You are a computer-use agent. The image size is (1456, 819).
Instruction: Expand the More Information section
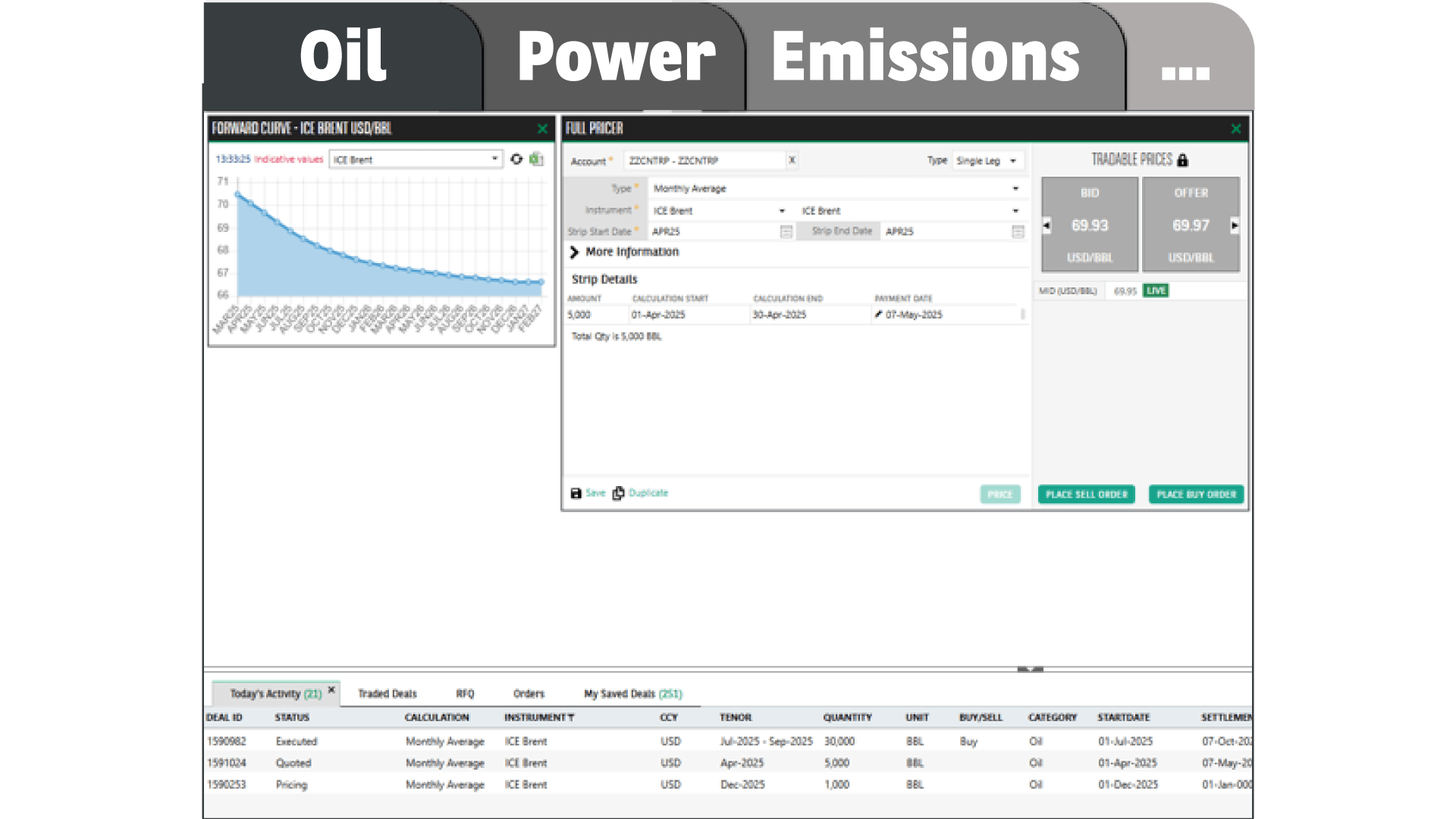575,252
